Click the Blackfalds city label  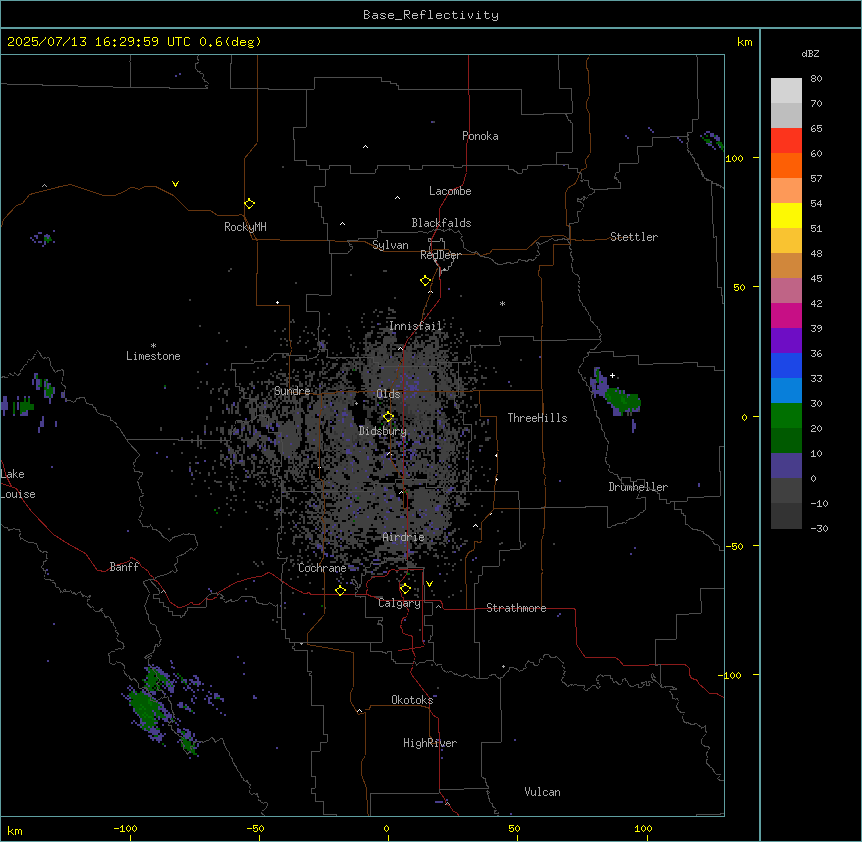click(441, 223)
